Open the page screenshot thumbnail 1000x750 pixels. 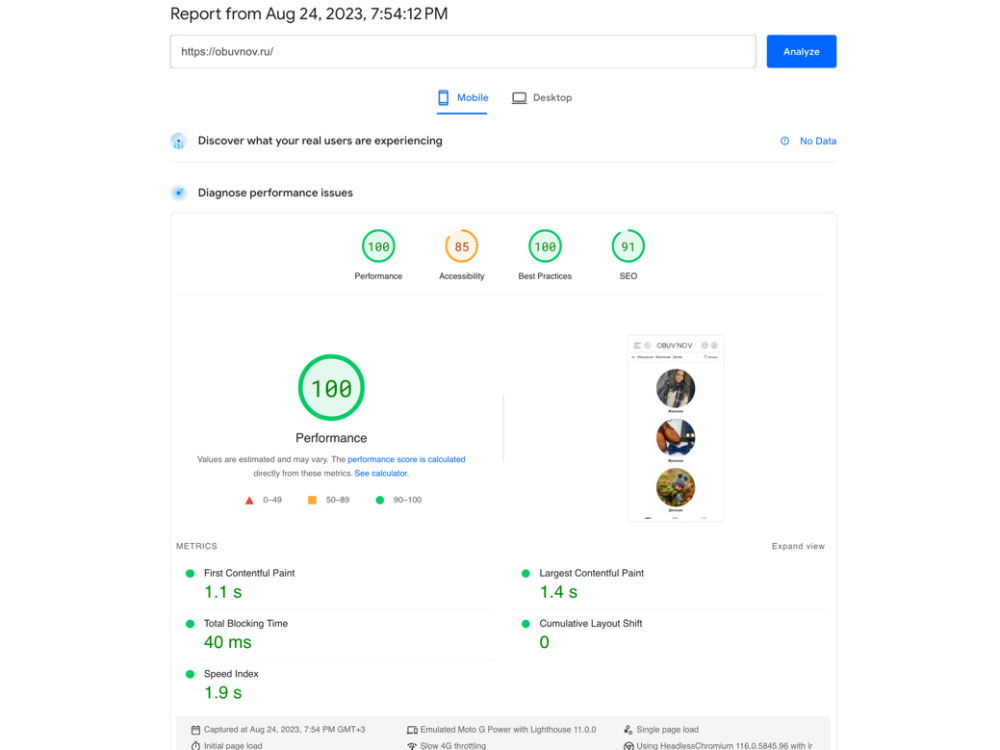(x=675, y=428)
